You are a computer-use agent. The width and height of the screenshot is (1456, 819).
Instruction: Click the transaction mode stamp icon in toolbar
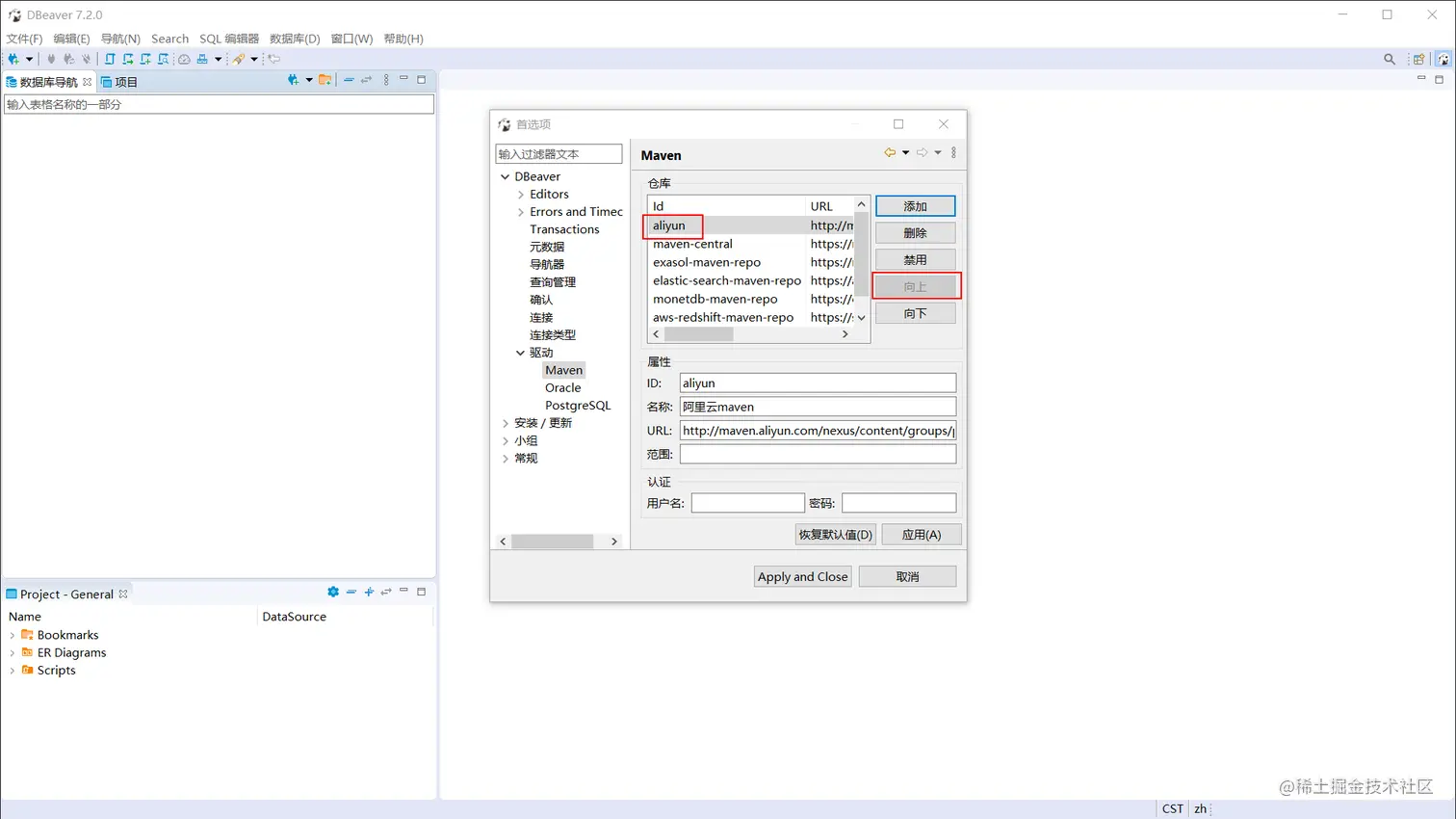click(202, 59)
